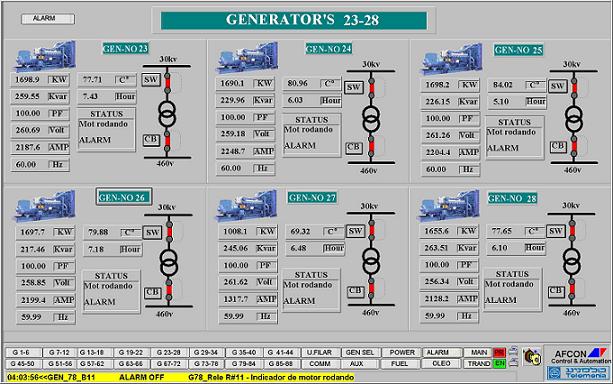This screenshot has width=613, height=384.
Task: Toggle the SW switch of generator 25
Action: pos(557,86)
